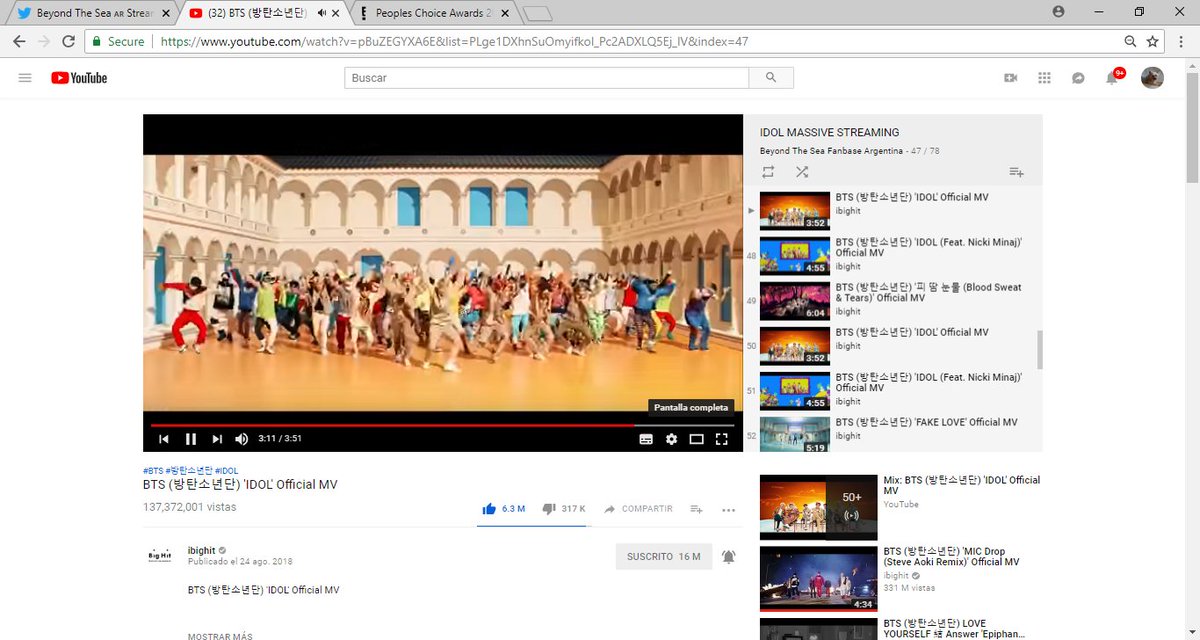Dislike the video (317 K)
Screen dimensions: 1200x640
pos(564,509)
